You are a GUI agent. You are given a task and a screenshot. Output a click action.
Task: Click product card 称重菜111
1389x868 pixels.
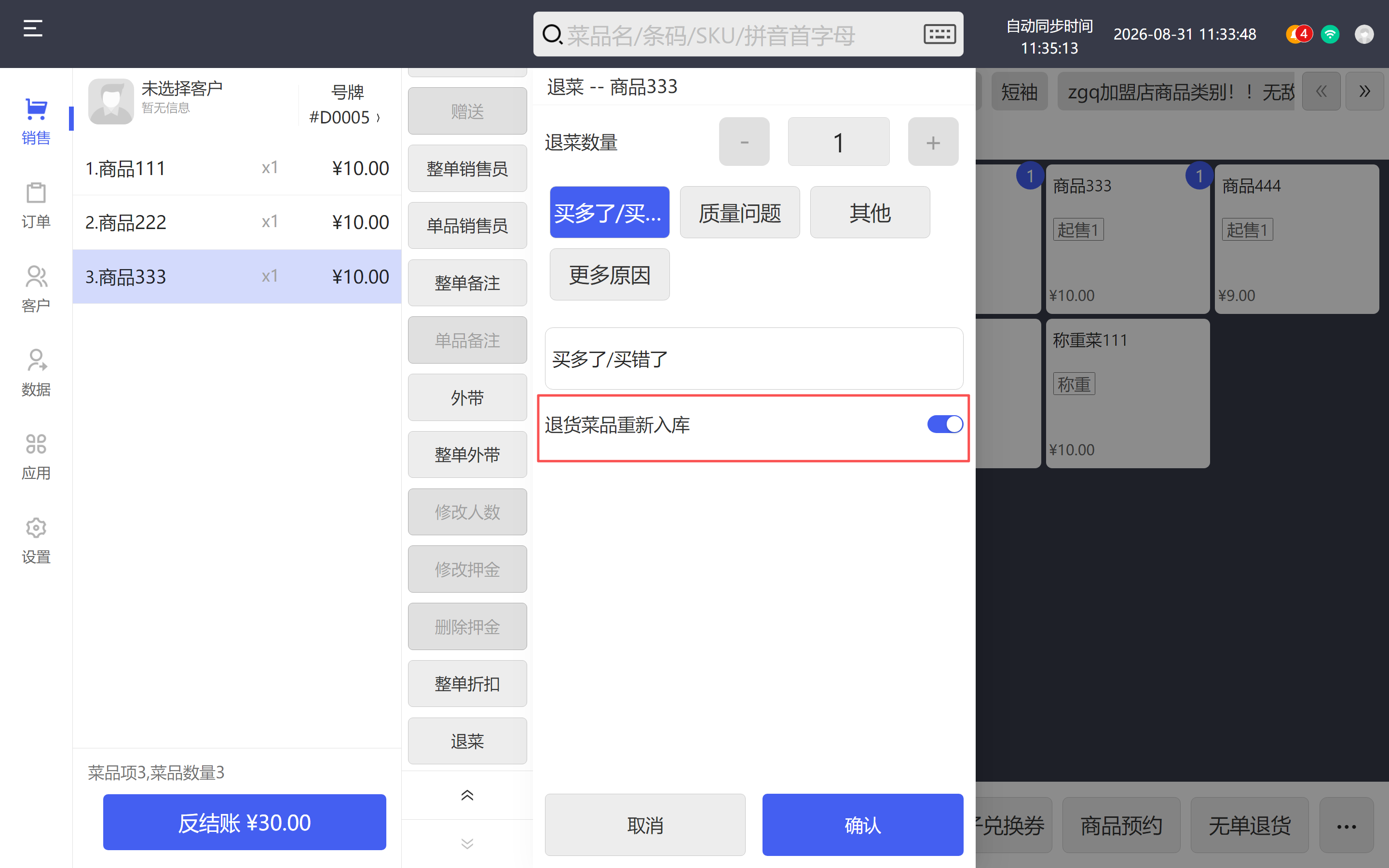point(1128,393)
